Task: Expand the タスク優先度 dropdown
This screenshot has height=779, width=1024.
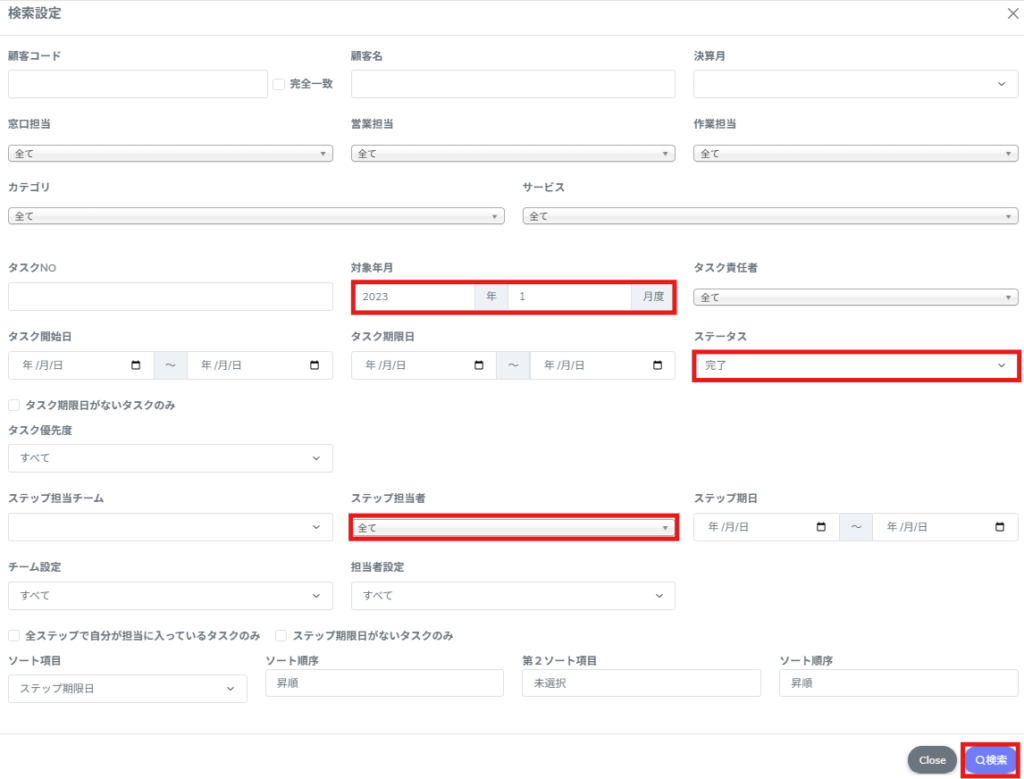Action: 170,458
